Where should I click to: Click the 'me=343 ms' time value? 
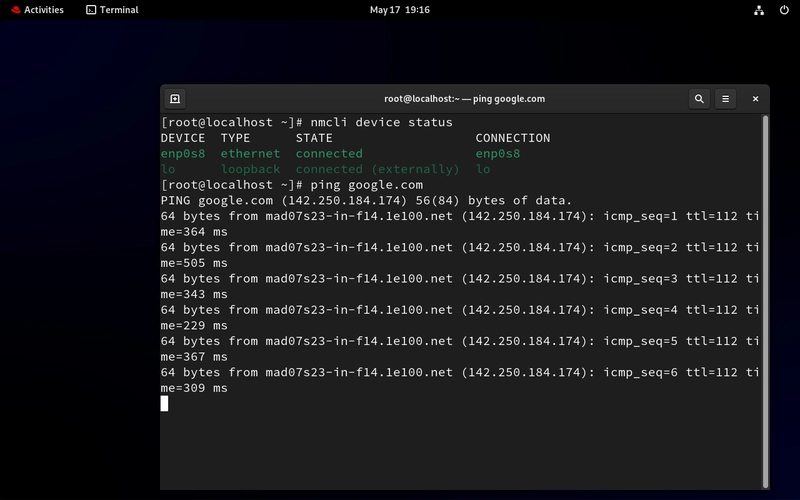coord(194,294)
